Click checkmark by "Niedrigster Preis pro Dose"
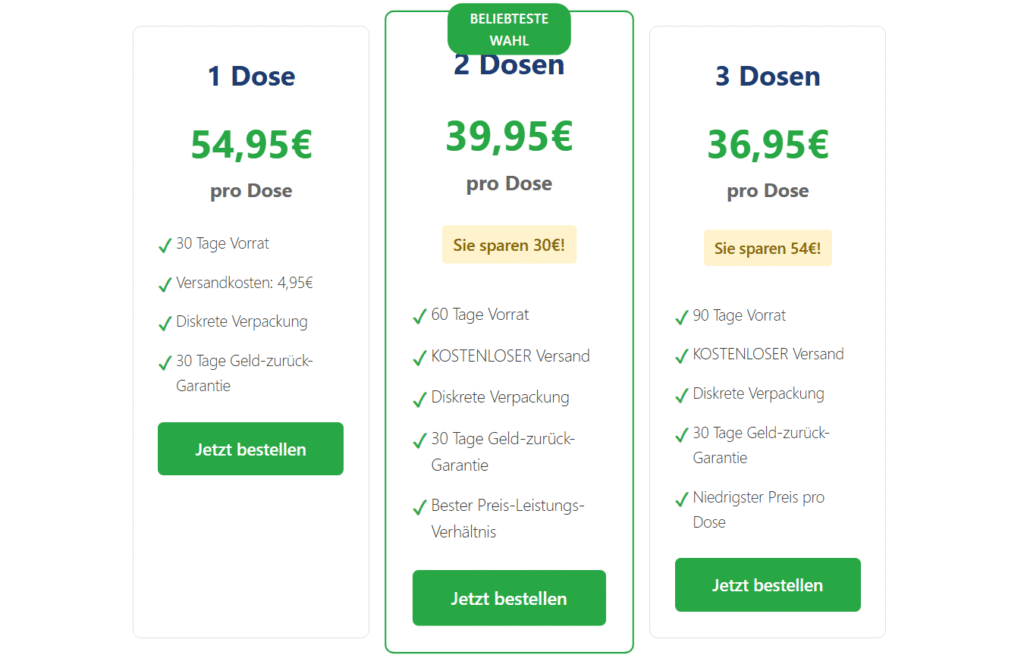The image size is (1024, 661). coord(682,499)
